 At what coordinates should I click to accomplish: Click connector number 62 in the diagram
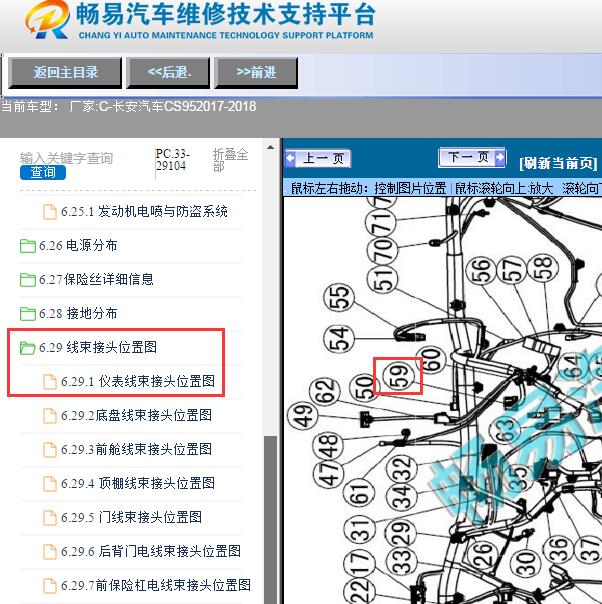pyautogui.click(x=326, y=392)
